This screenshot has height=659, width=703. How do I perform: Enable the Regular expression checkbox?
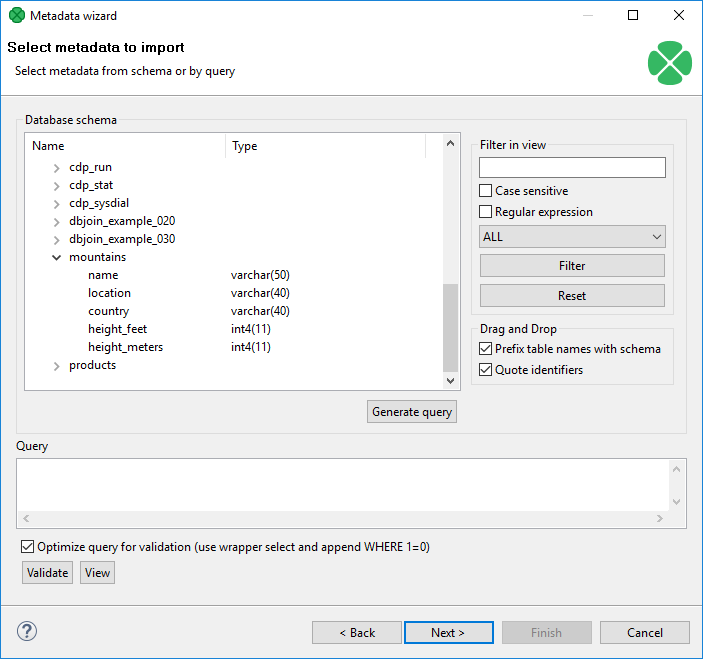click(x=486, y=212)
